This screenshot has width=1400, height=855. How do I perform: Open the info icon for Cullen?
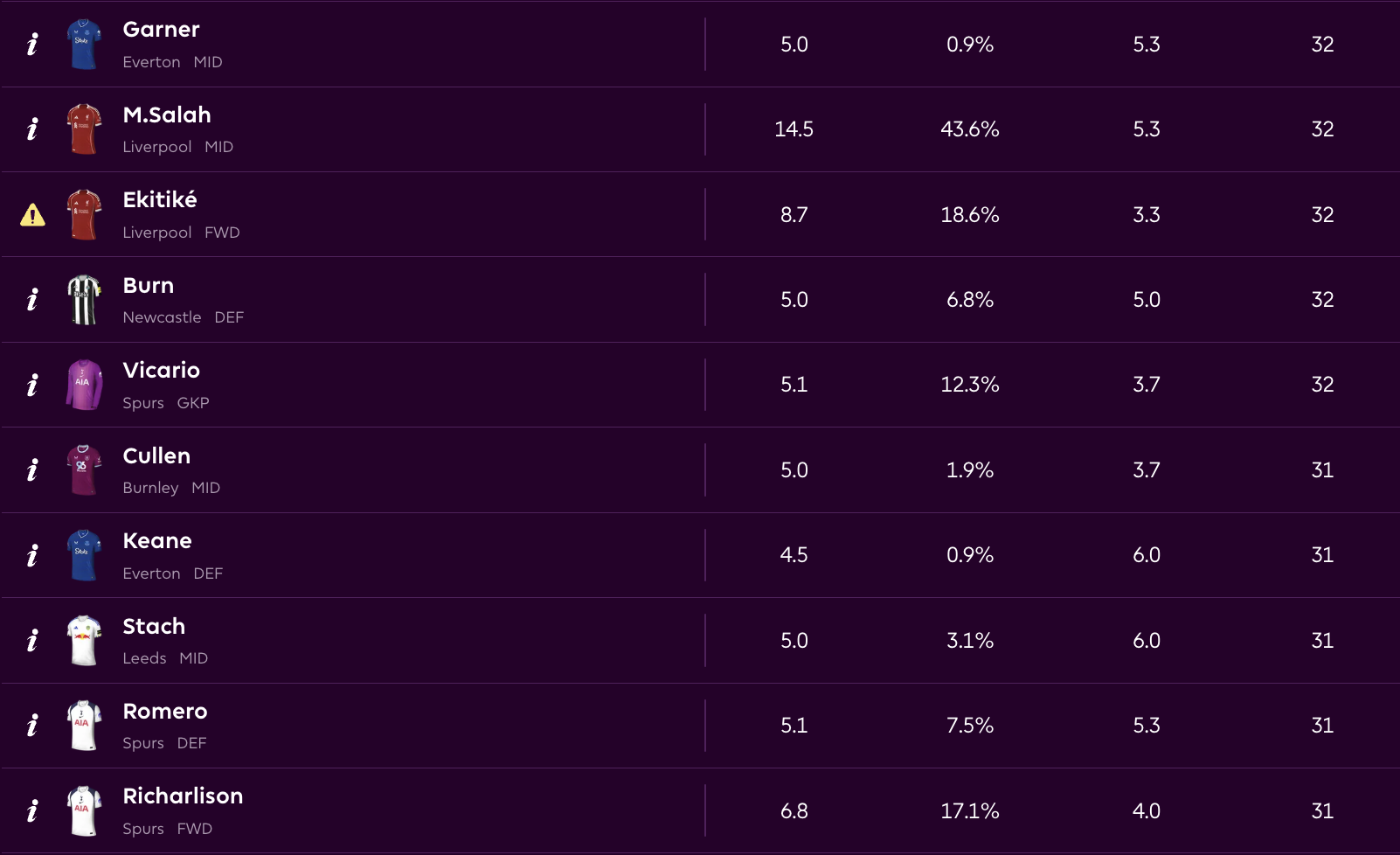click(32, 470)
